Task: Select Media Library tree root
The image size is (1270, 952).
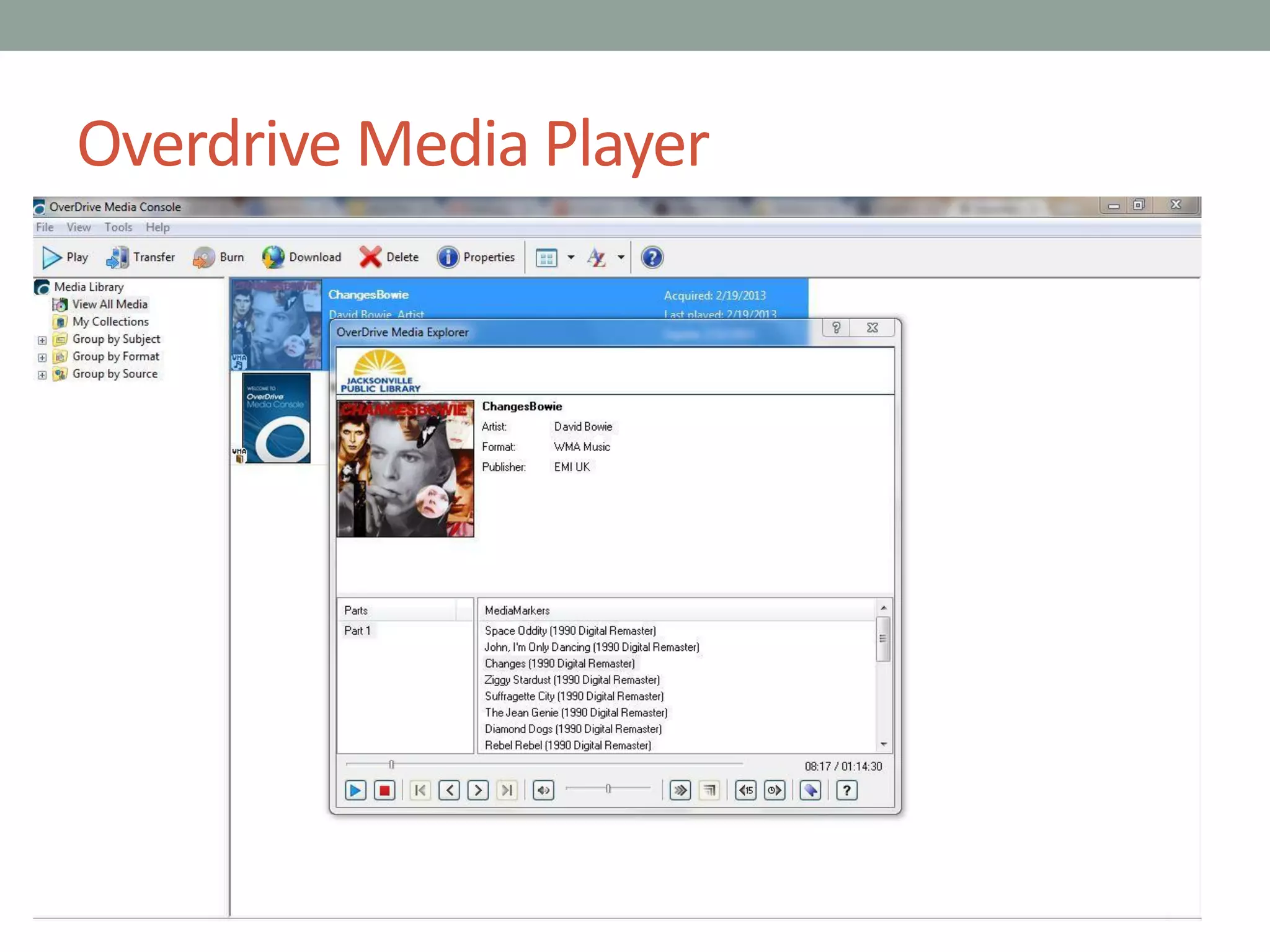Action: [x=89, y=287]
